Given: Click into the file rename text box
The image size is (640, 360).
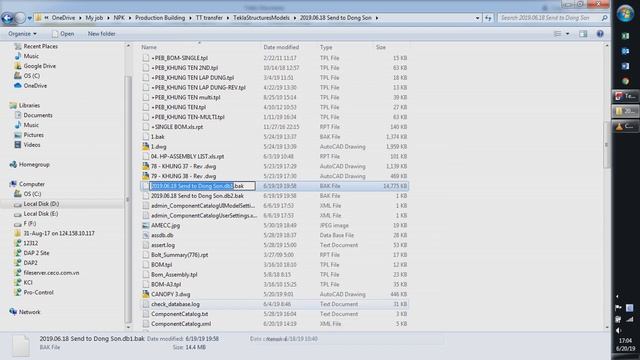Looking at the screenshot, I should click(x=202, y=186).
